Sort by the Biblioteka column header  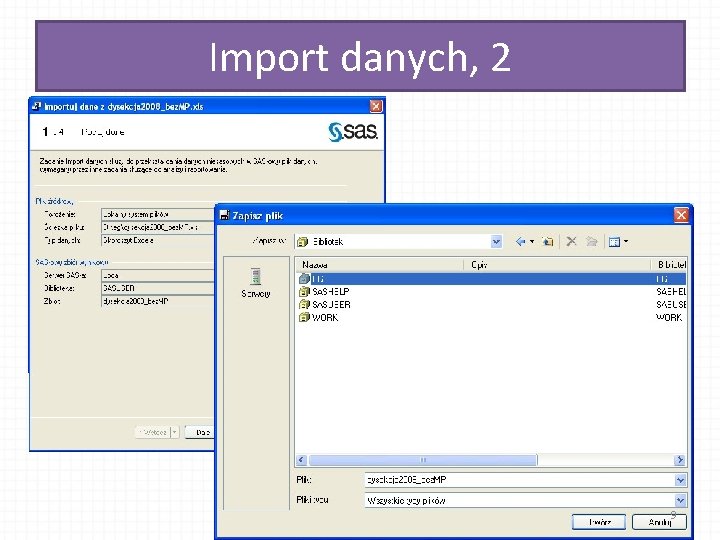point(669,264)
